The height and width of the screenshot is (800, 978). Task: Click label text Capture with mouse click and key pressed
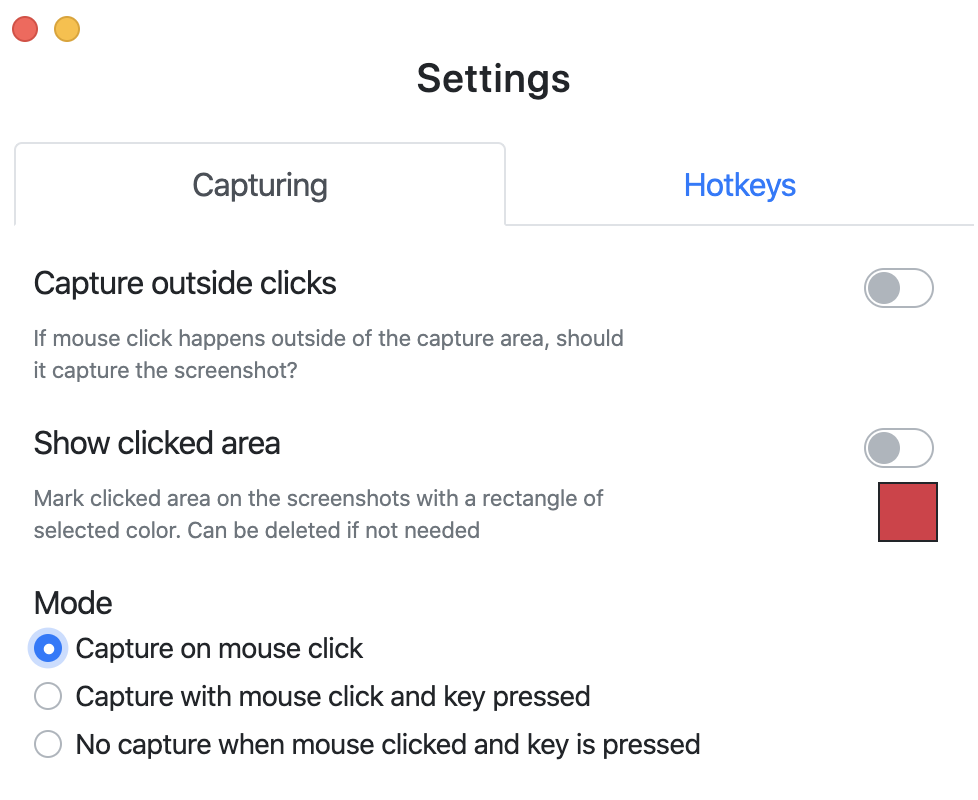tap(333, 696)
